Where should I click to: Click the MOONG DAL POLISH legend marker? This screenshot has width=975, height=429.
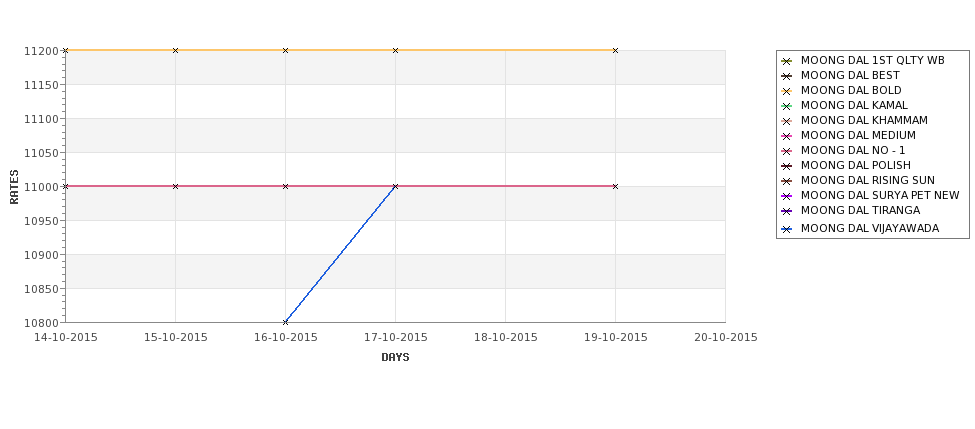point(787,166)
